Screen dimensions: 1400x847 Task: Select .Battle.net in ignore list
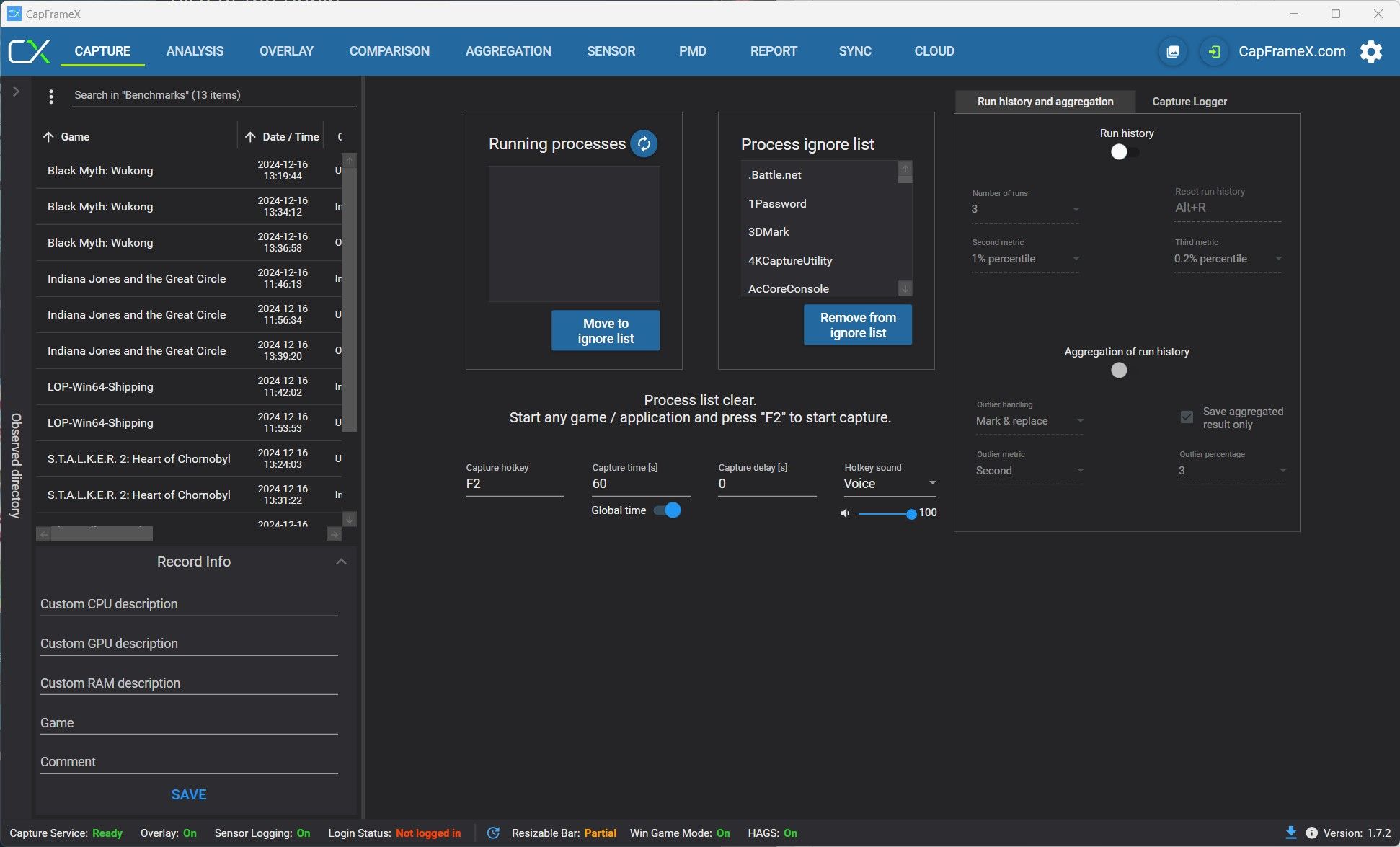click(x=819, y=175)
